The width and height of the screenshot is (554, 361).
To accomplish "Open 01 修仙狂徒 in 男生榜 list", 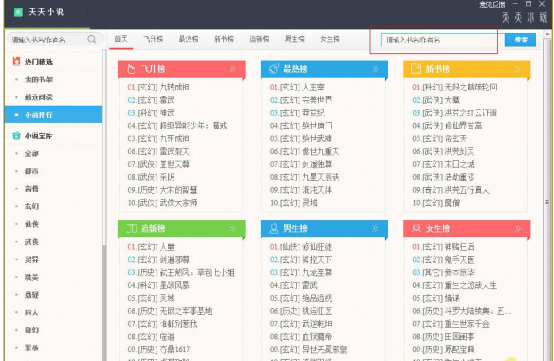I will pos(301,247).
